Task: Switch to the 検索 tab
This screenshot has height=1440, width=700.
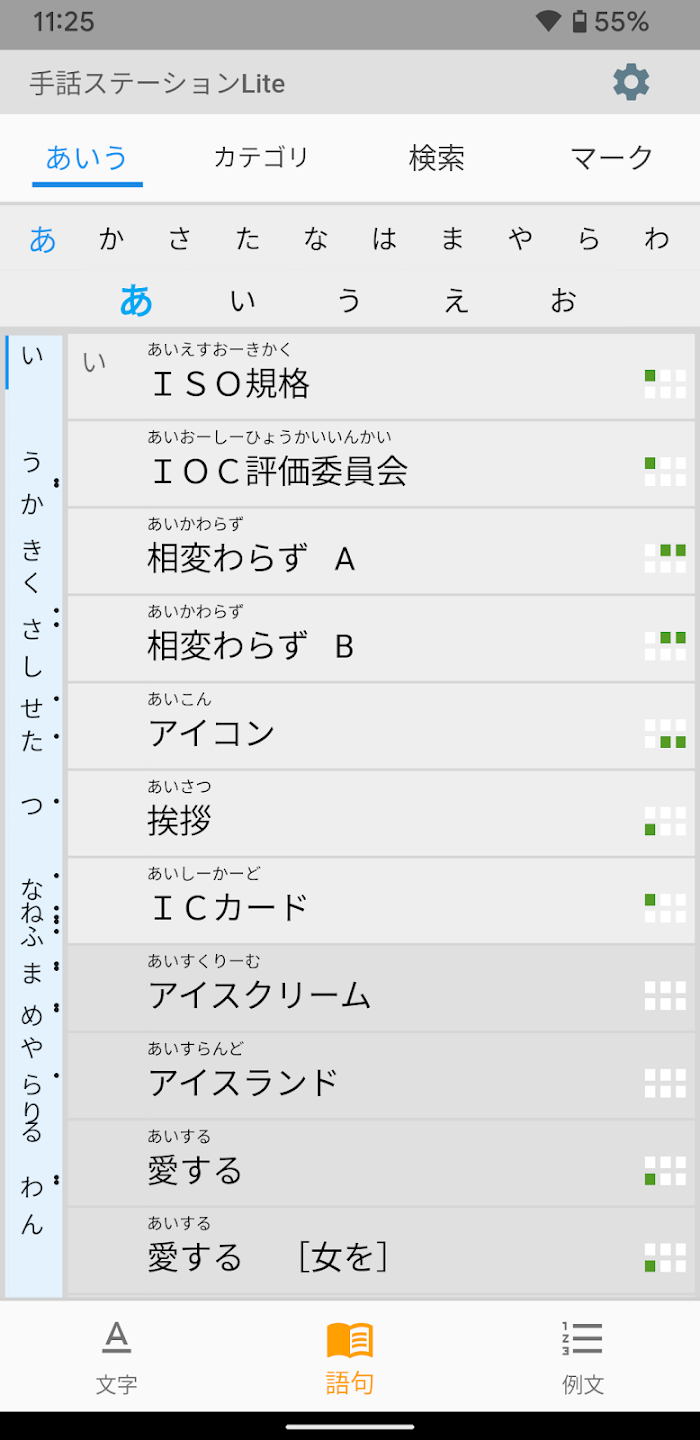Action: click(437, 157)
